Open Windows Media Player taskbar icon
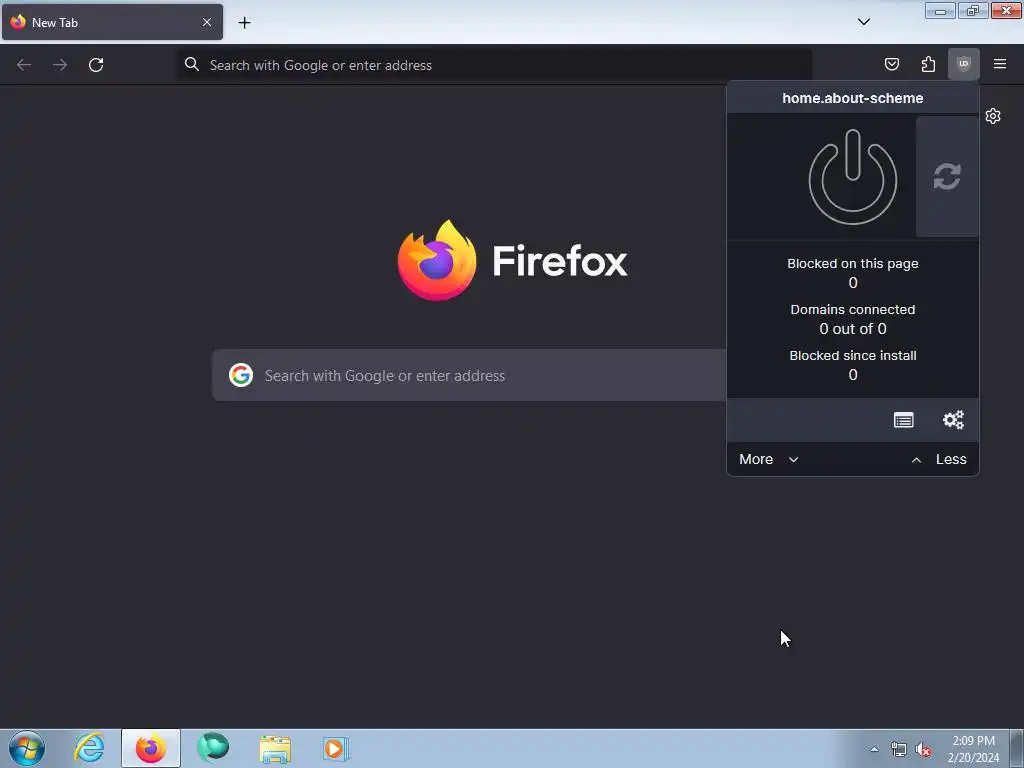 [x=336, y=748]
